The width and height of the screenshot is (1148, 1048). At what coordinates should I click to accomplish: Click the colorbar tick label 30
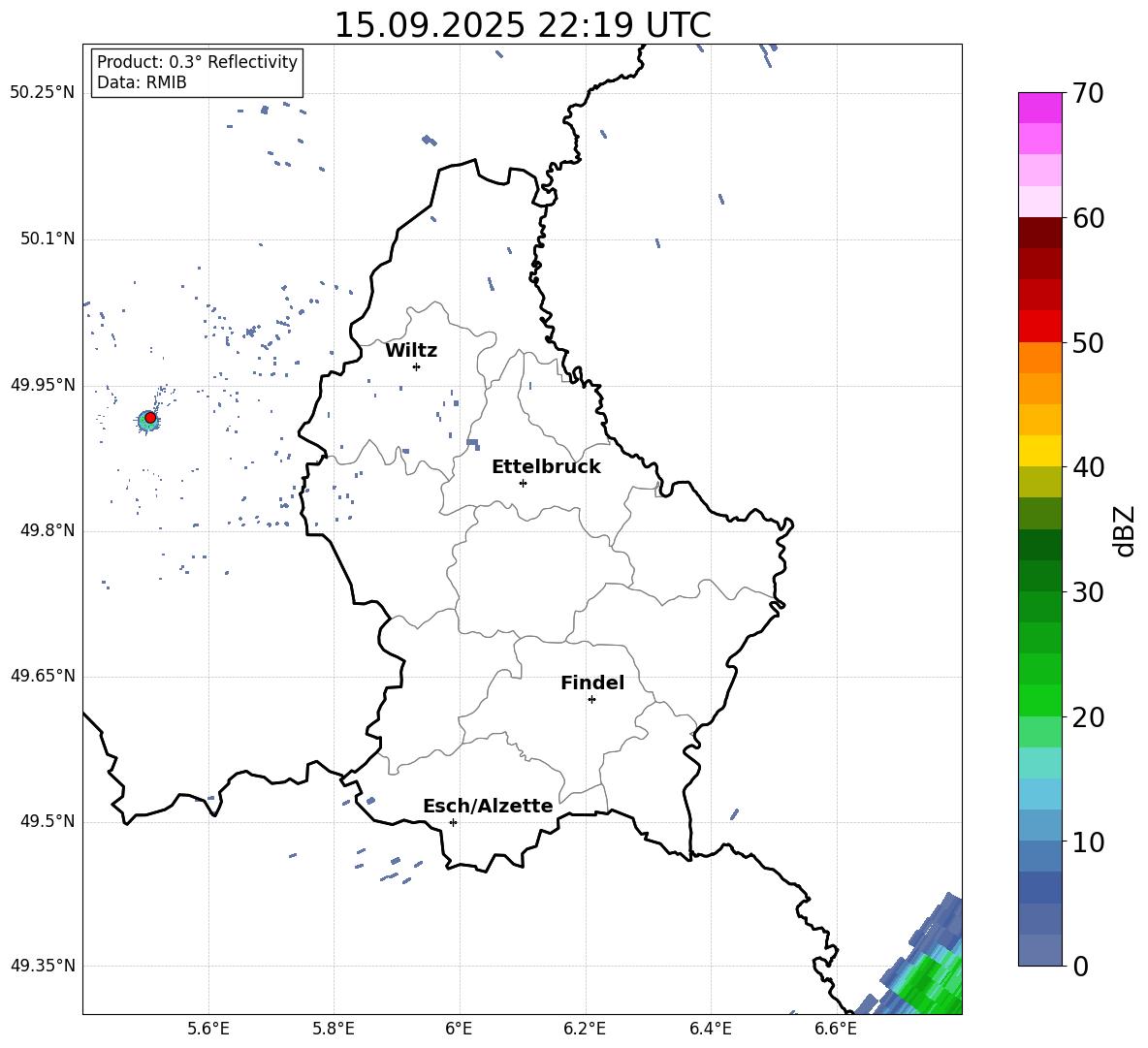coord(1088,592)
